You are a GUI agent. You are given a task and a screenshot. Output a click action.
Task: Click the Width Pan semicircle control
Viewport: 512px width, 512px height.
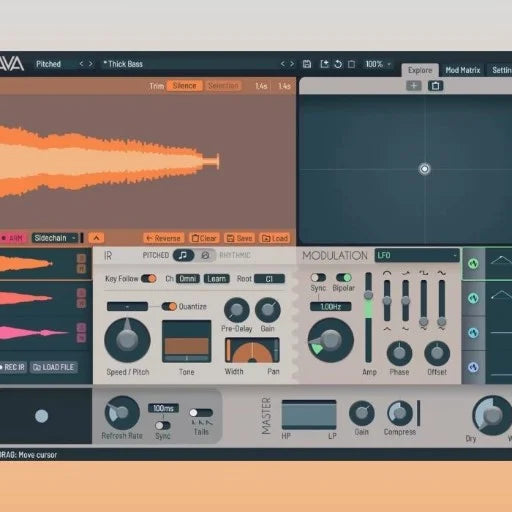(252, 350)
